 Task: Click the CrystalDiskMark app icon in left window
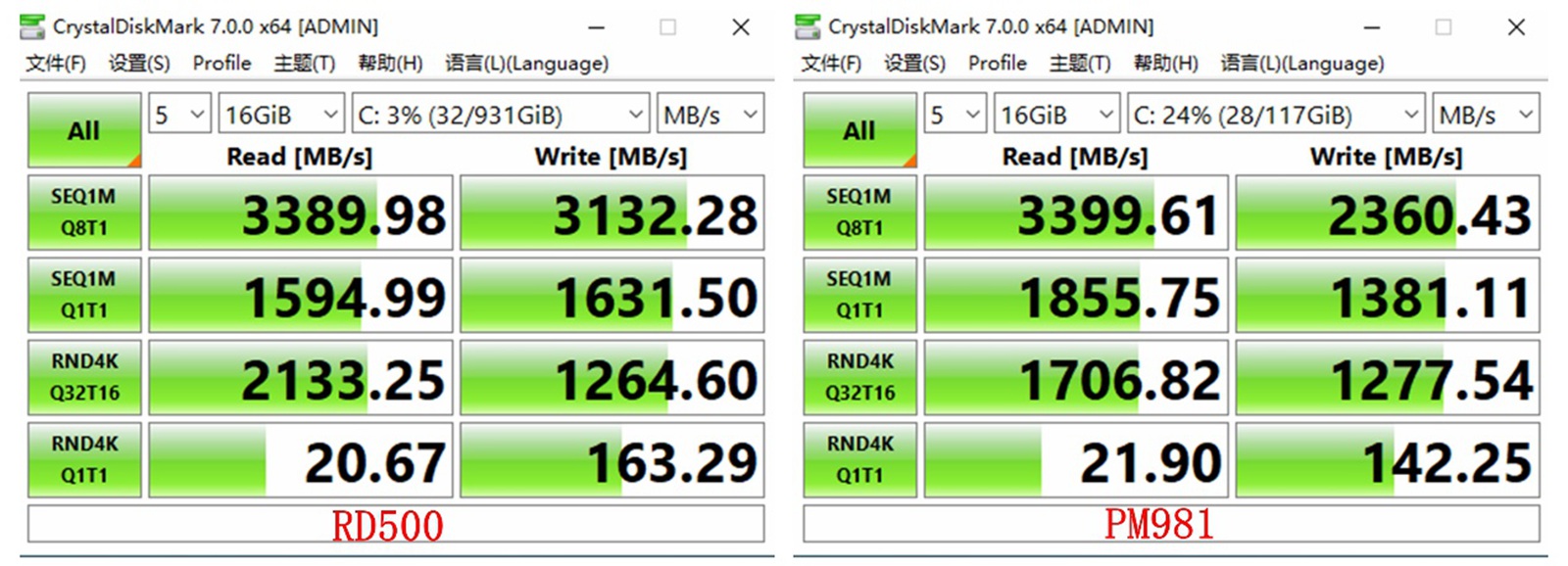click(32, 26)
